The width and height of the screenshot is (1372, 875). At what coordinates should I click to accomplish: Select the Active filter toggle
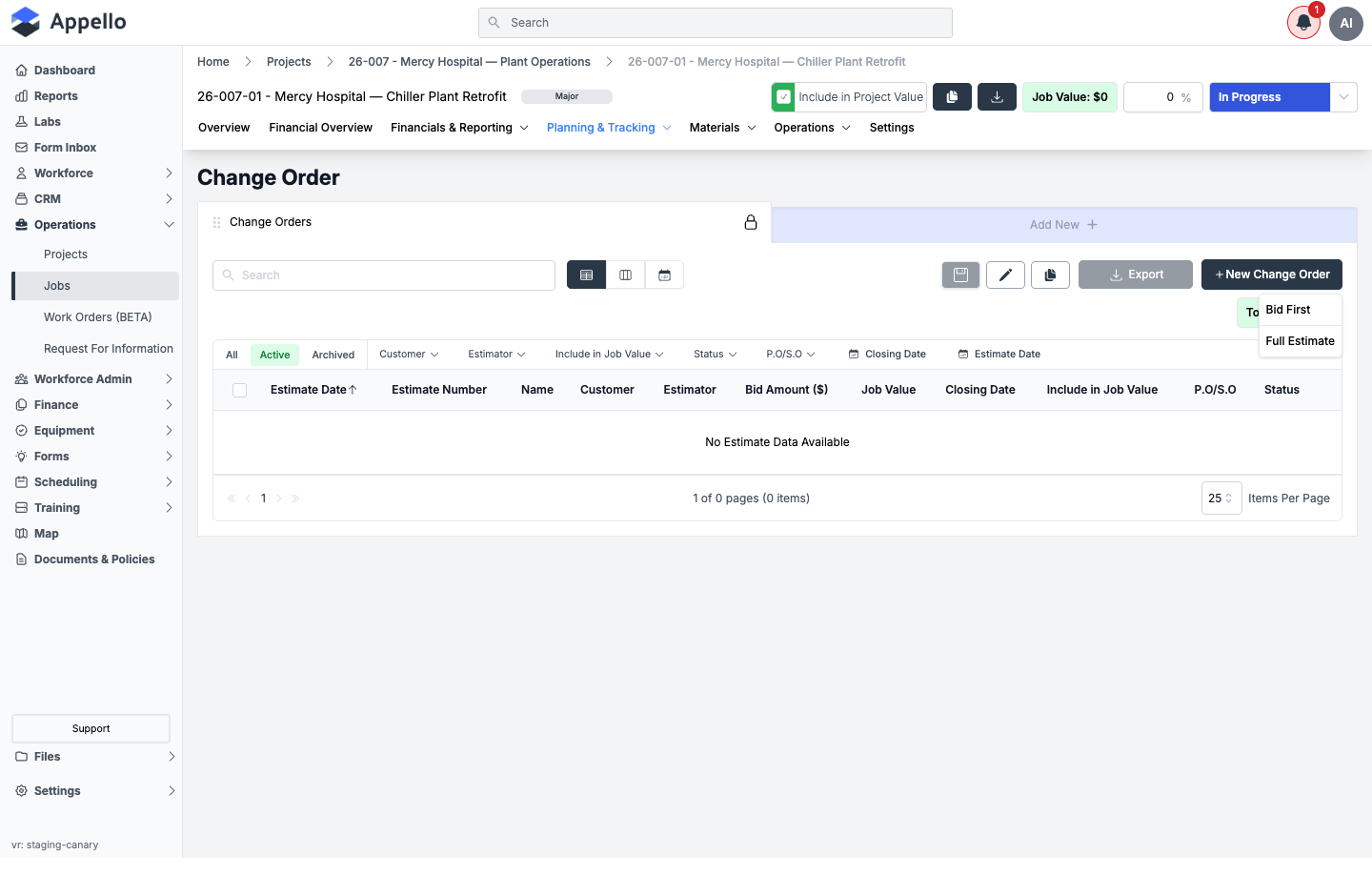tap(274, 355)
